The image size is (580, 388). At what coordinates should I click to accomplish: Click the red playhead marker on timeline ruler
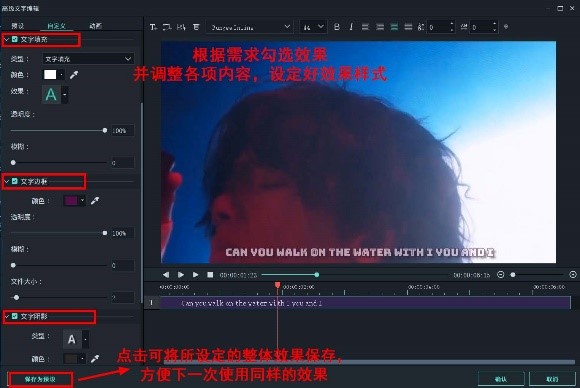click(x=277, y=285)
